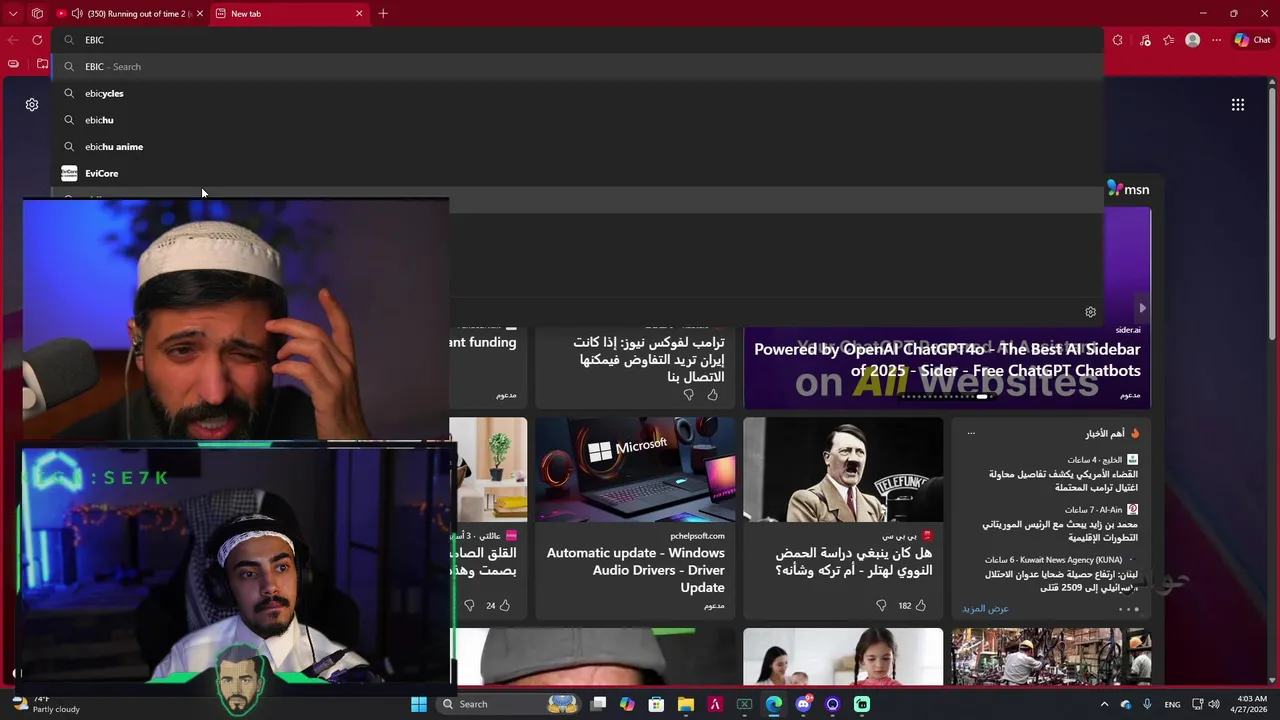Close the New tab tab
The width and height of the screenshot is (1280, 720).
pyautogui.click(x=359, y=14)
